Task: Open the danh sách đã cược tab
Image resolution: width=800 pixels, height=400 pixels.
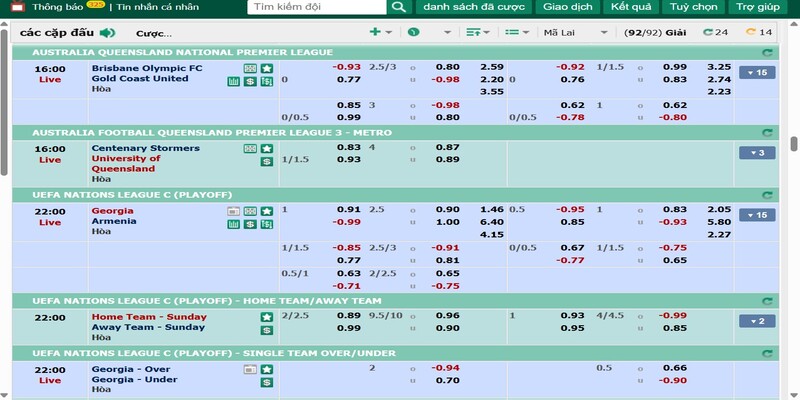Action: click(474, 7)
